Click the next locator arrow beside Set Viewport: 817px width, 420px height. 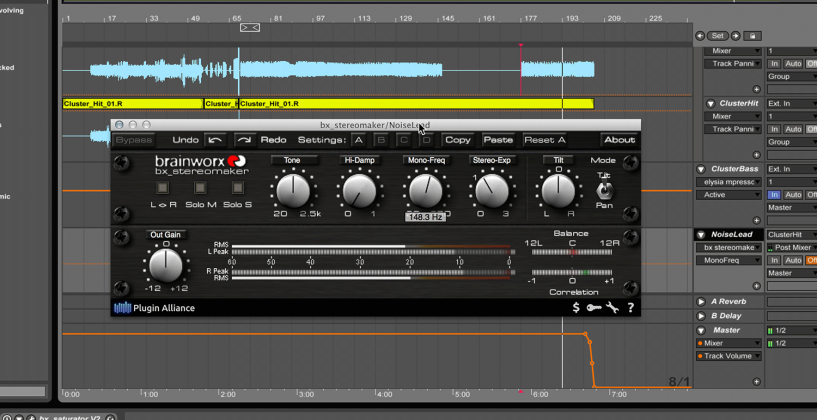(x=735, y=36)
